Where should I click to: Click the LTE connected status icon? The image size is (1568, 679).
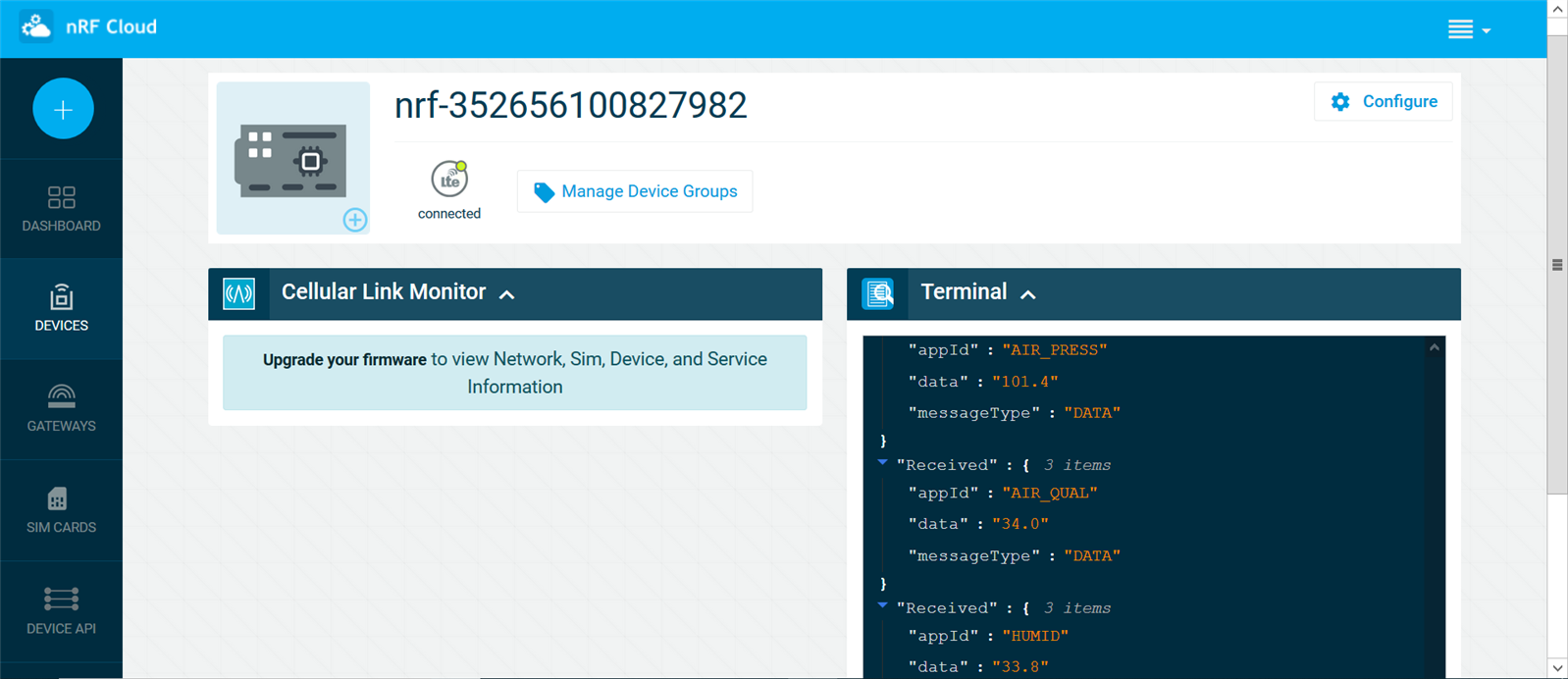(x=449, y=180)
